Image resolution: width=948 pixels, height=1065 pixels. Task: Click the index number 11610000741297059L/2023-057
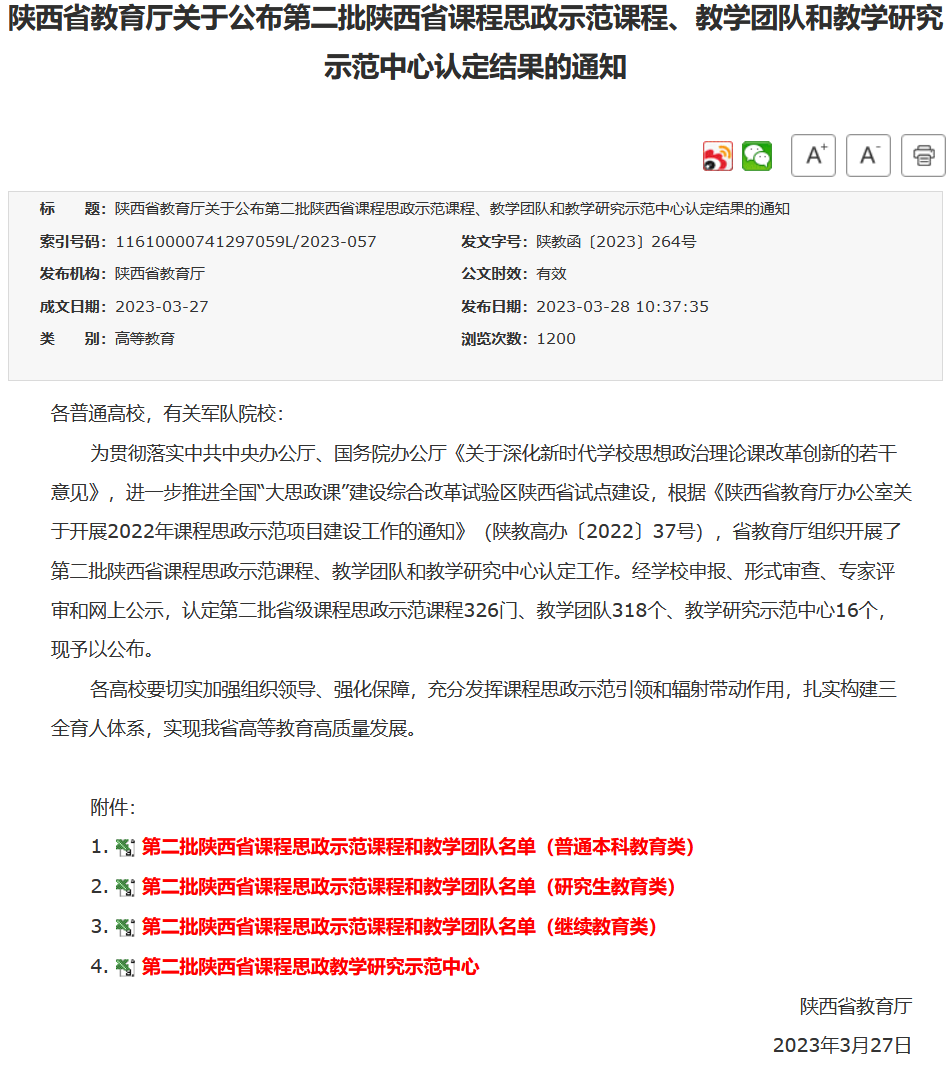coord(246,242)
